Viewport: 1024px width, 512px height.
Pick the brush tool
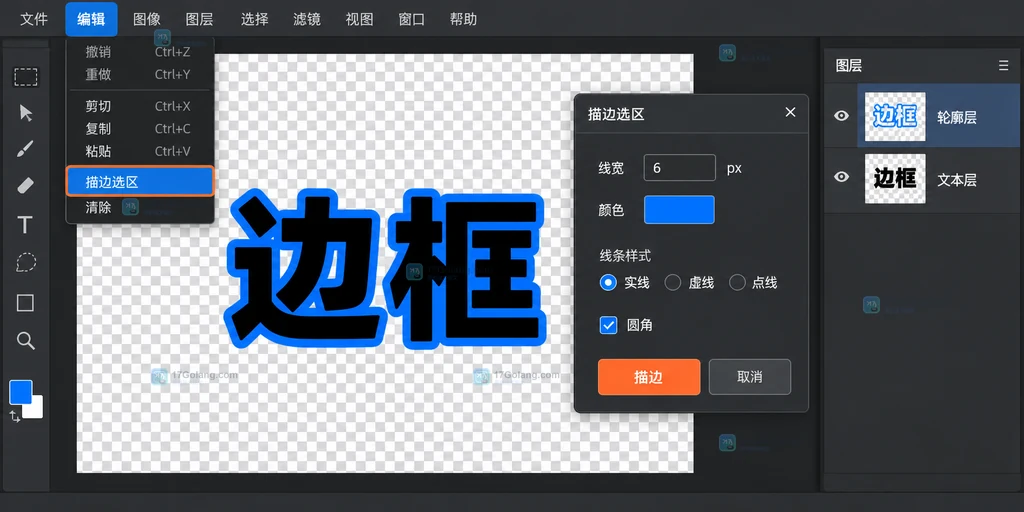tap(25, 149)
